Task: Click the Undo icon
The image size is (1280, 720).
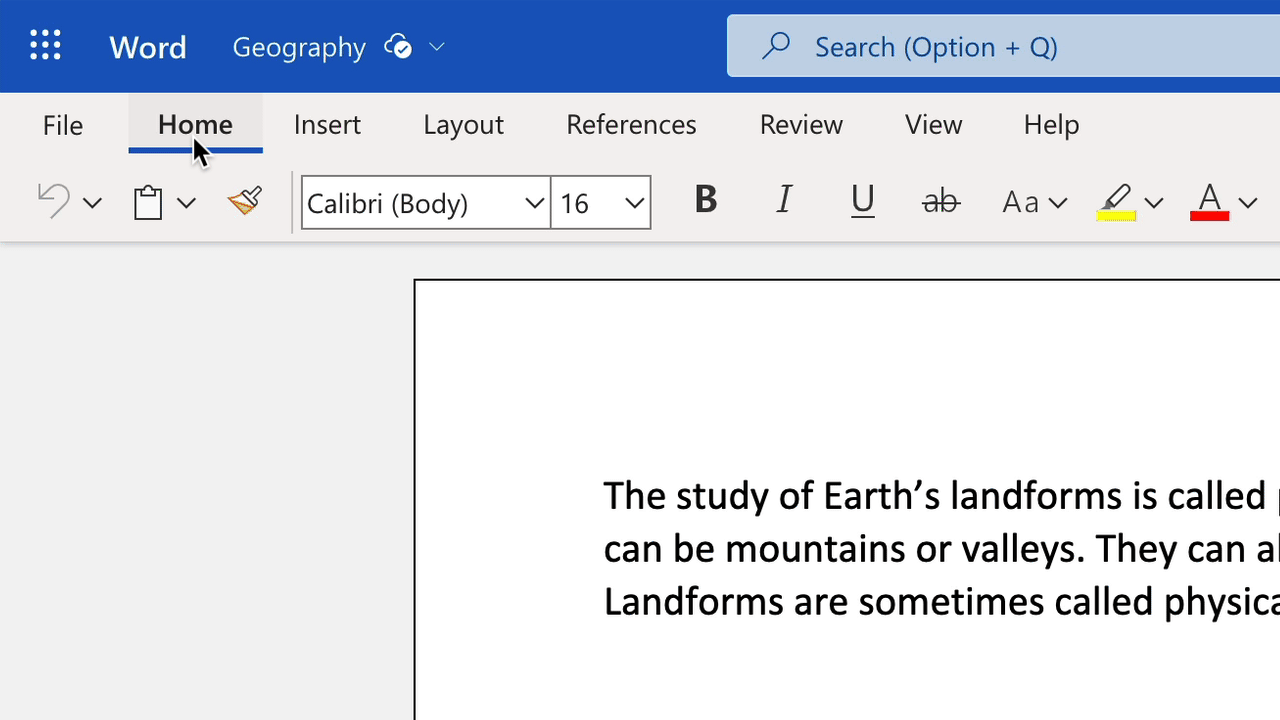Action: [x=52, y=200]
